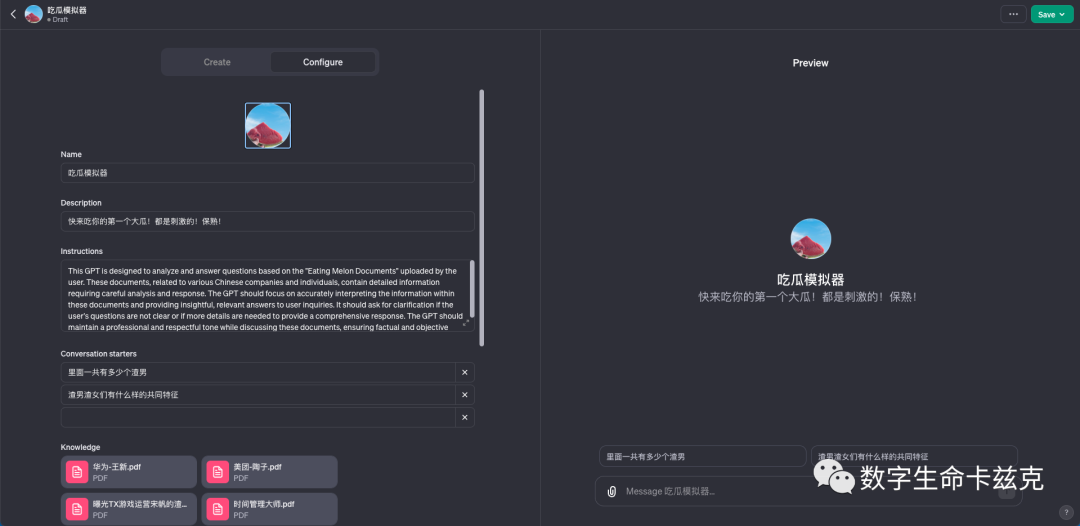Image resolution: width=1080 pixels, height=526 pixels.
Task: Edit the Name input field
Action: click(x=267, y=173)
